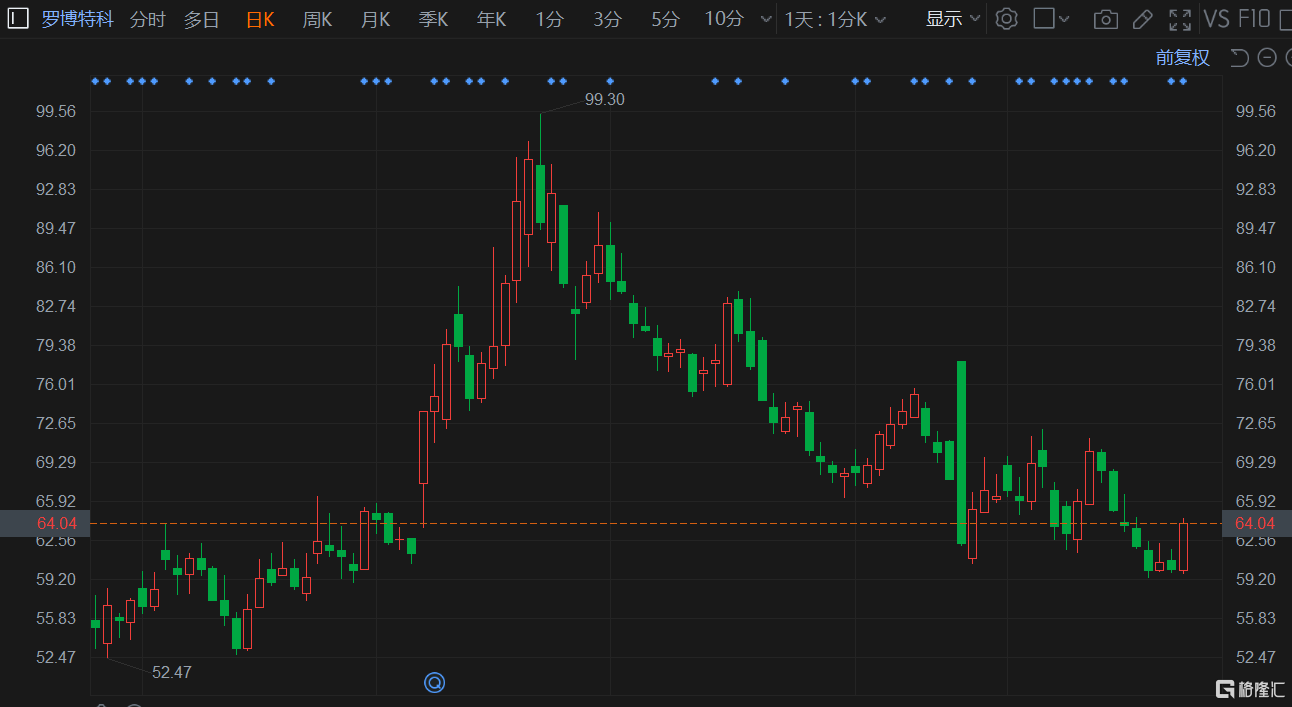1292x707 pixels.
Task: Click the 罗博特科 stock name link
Action: coord(78,19)
